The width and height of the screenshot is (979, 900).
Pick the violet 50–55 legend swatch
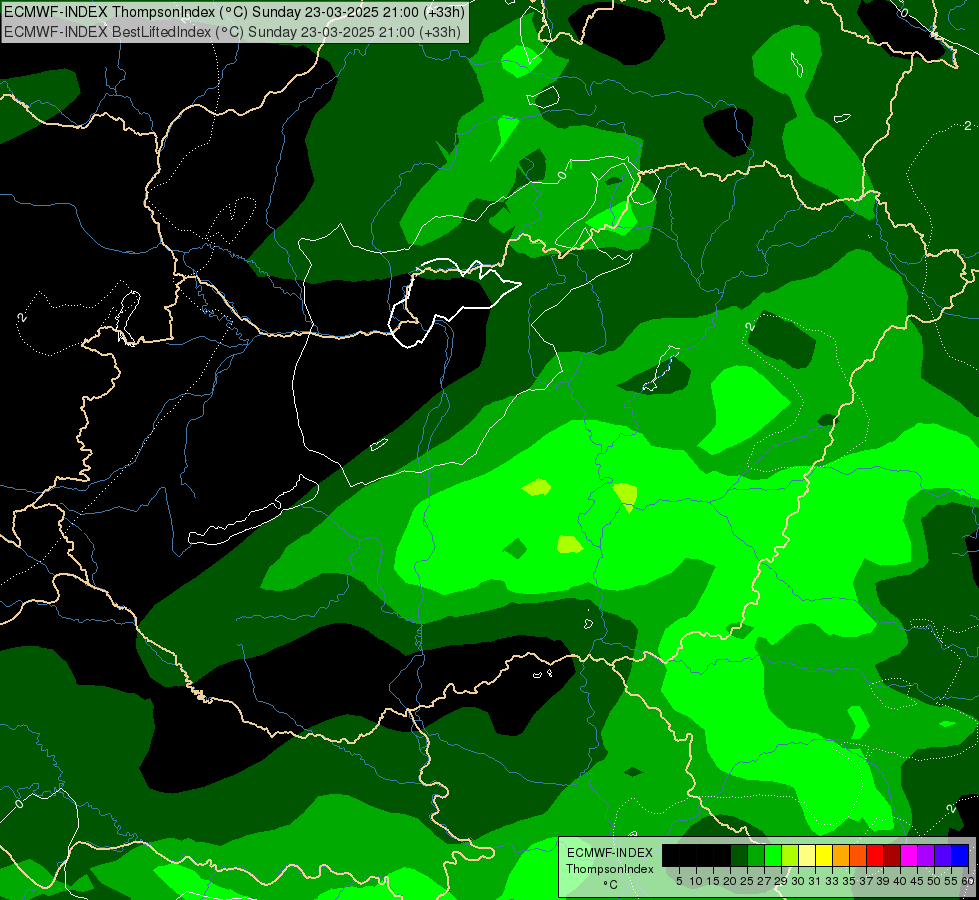coord(943,855)
